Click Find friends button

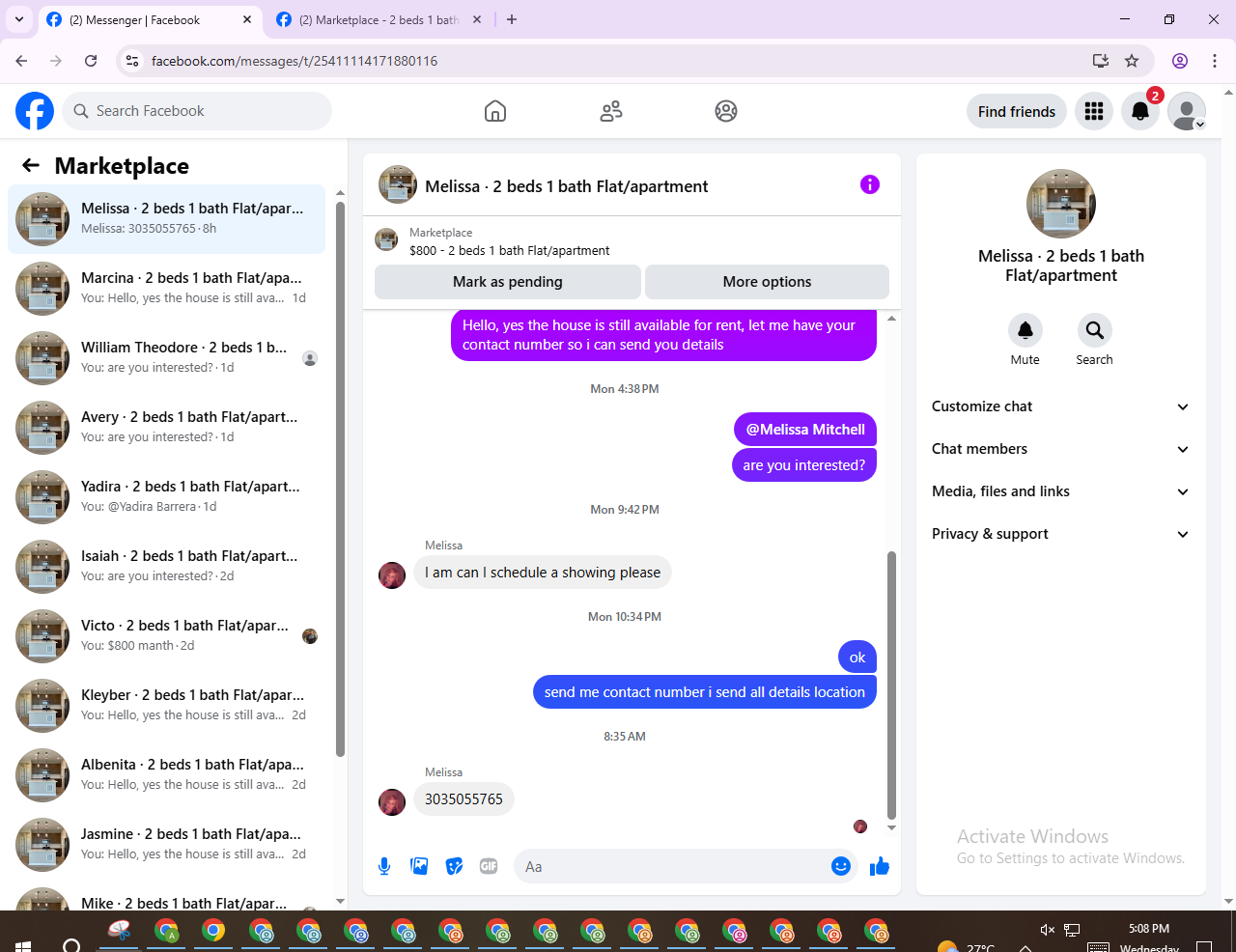(x=1017, y=111)
